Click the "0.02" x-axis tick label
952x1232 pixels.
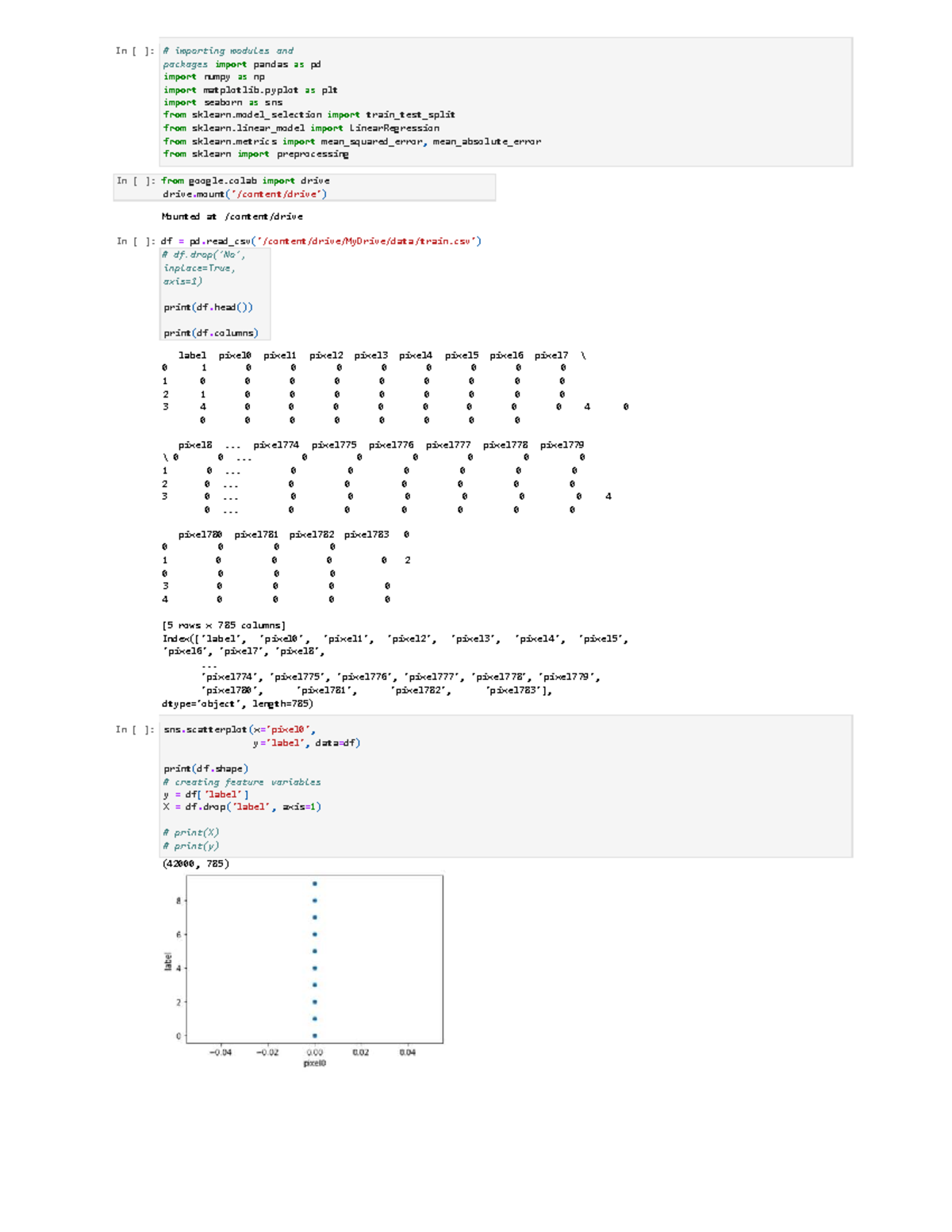pos(361,1052)
